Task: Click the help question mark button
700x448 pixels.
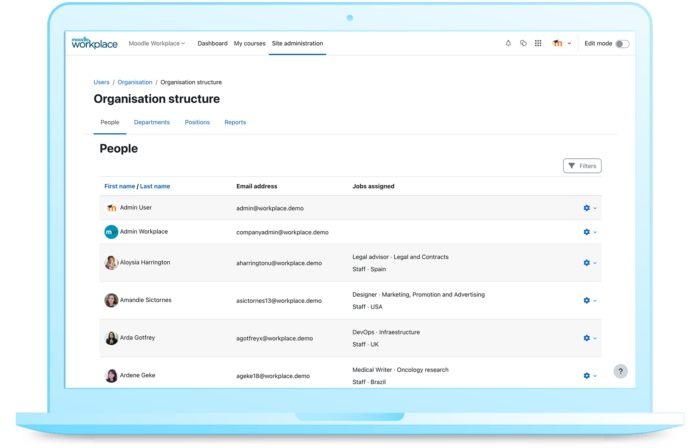Action: [620, 371]
